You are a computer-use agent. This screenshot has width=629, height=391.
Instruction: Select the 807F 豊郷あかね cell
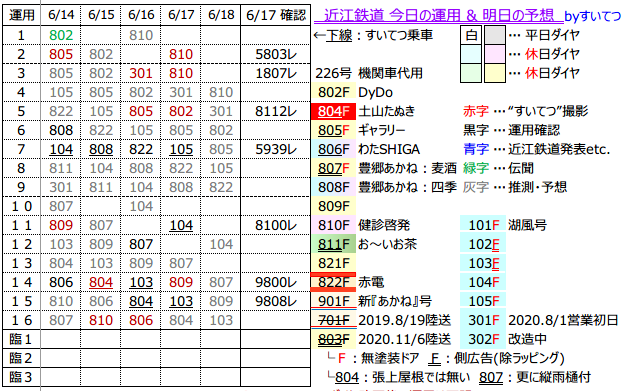click(333, 168)
